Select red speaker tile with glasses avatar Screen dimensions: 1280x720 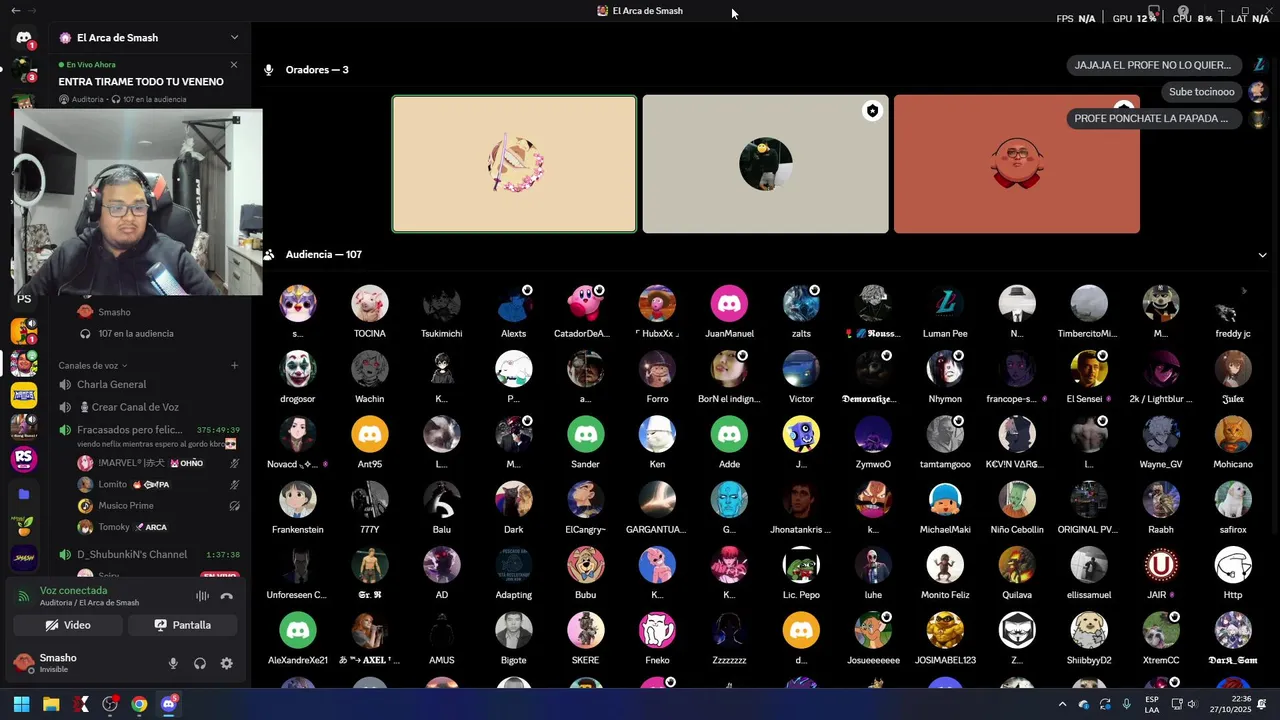(x=1016, y=164)
